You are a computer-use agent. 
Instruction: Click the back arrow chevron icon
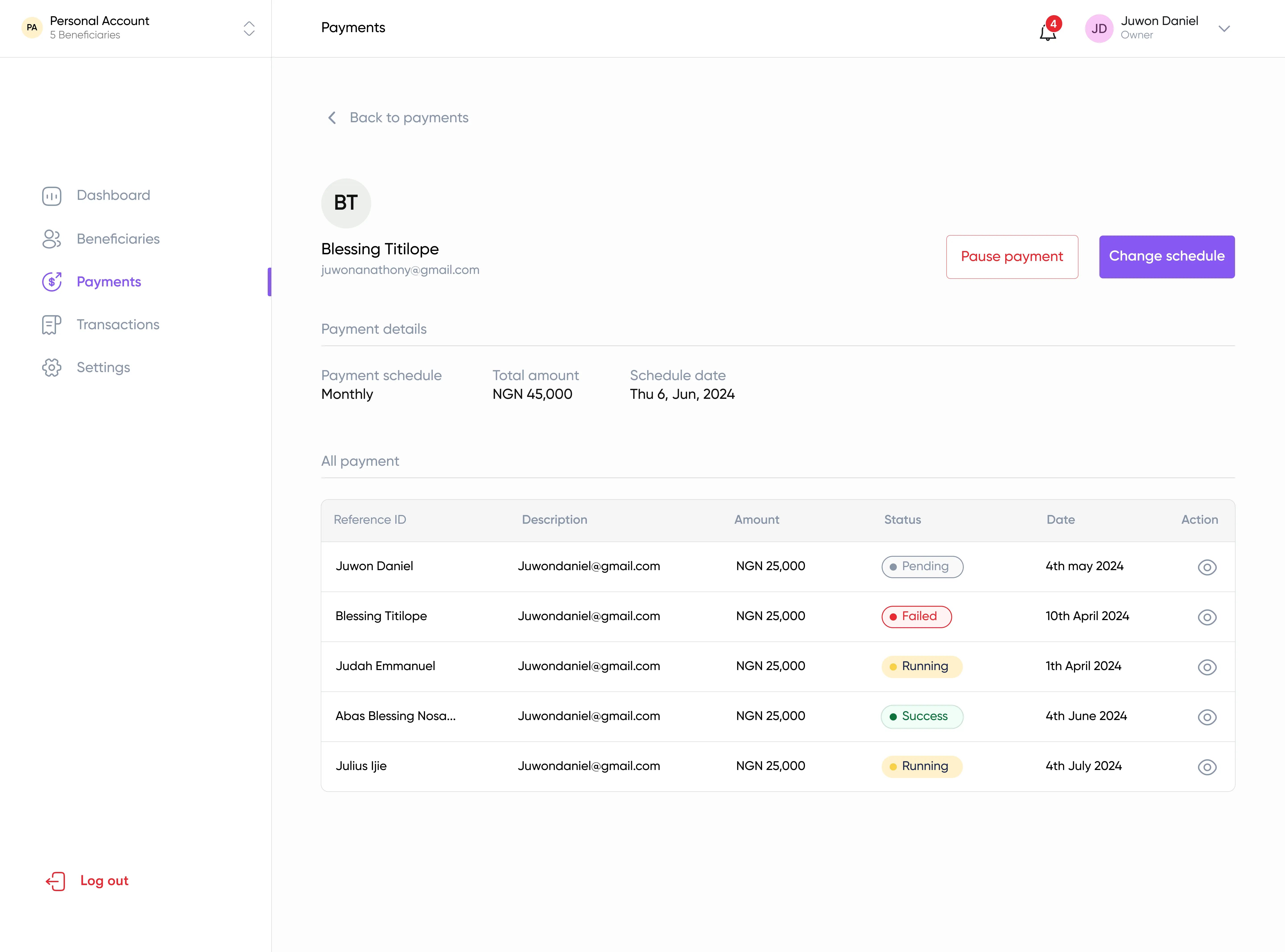pos(332,118)
